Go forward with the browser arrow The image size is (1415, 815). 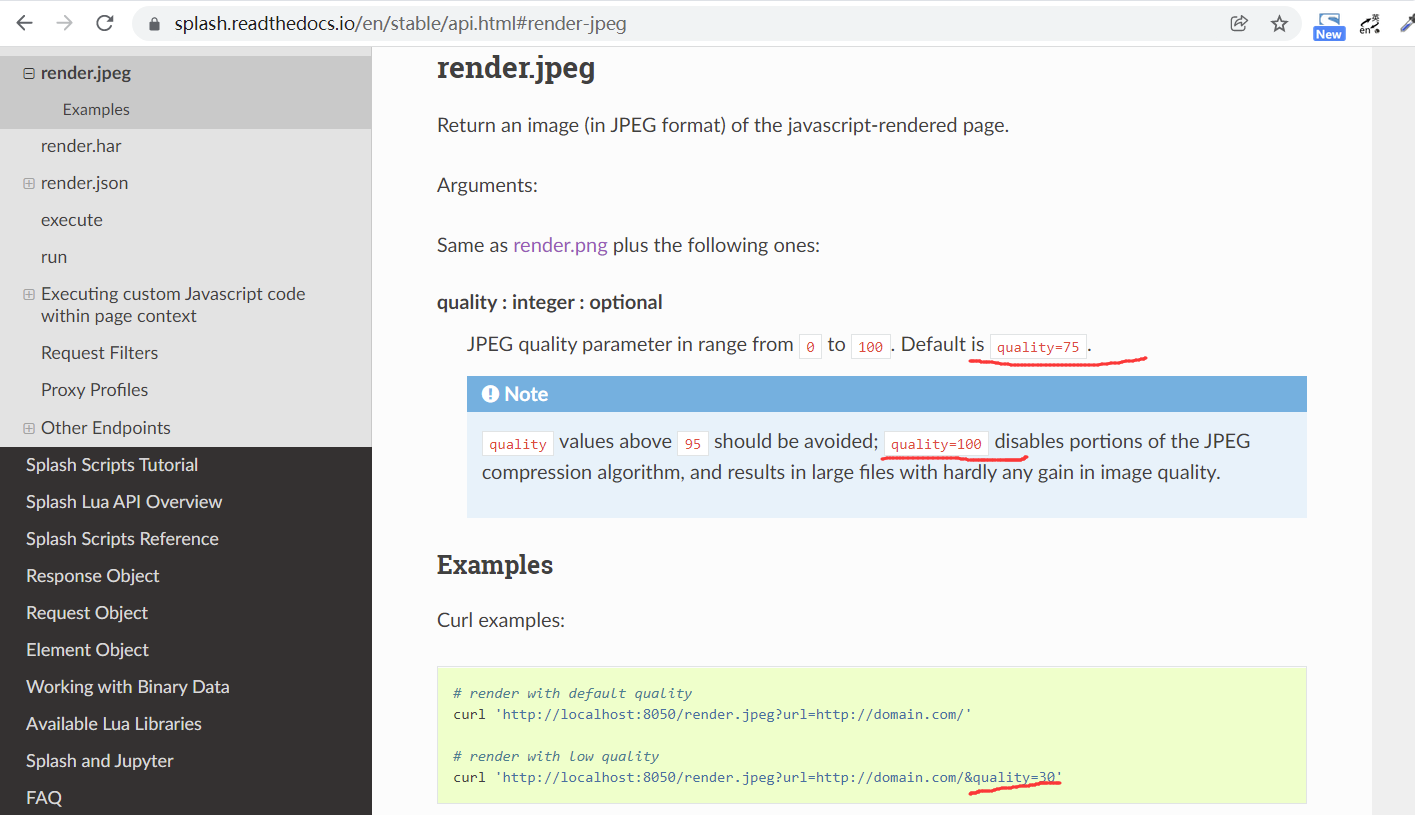point(64,23)
